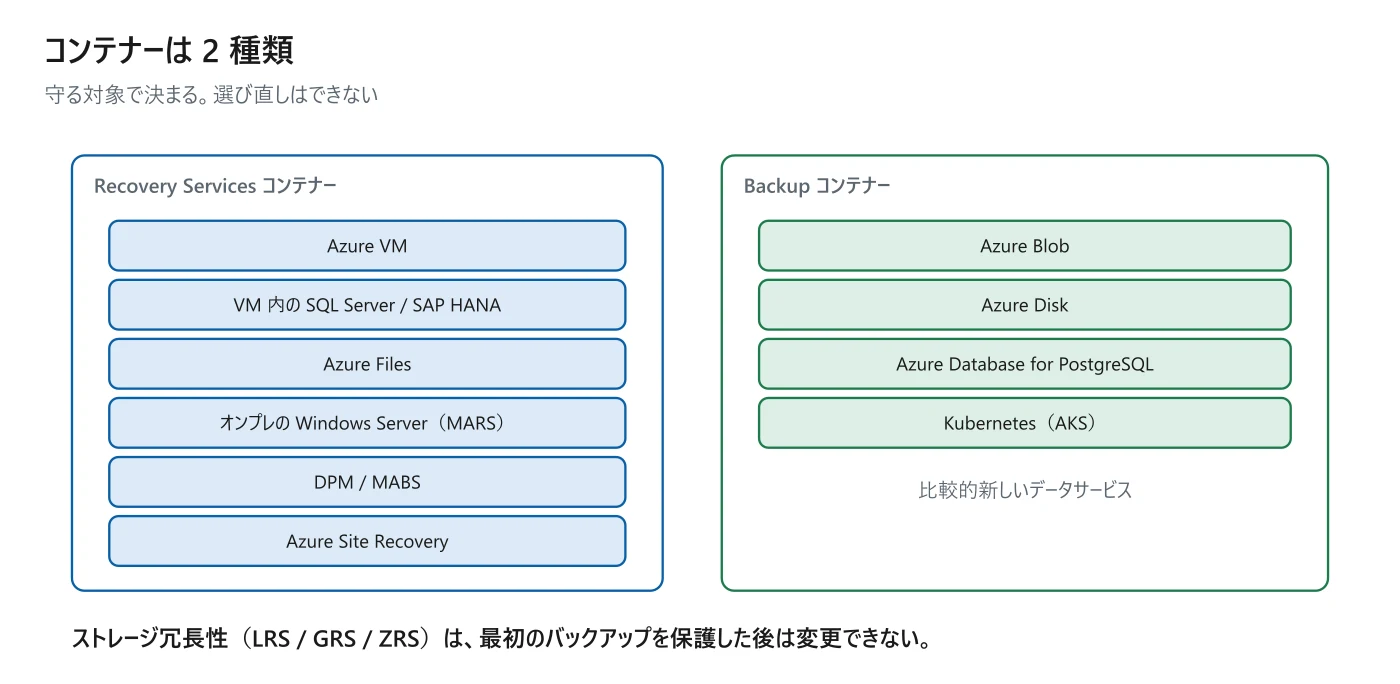1400x684 pixels.
Task: Click subtitle 守る対象で決まる。選び直しはできない
Action: (212, 96)
